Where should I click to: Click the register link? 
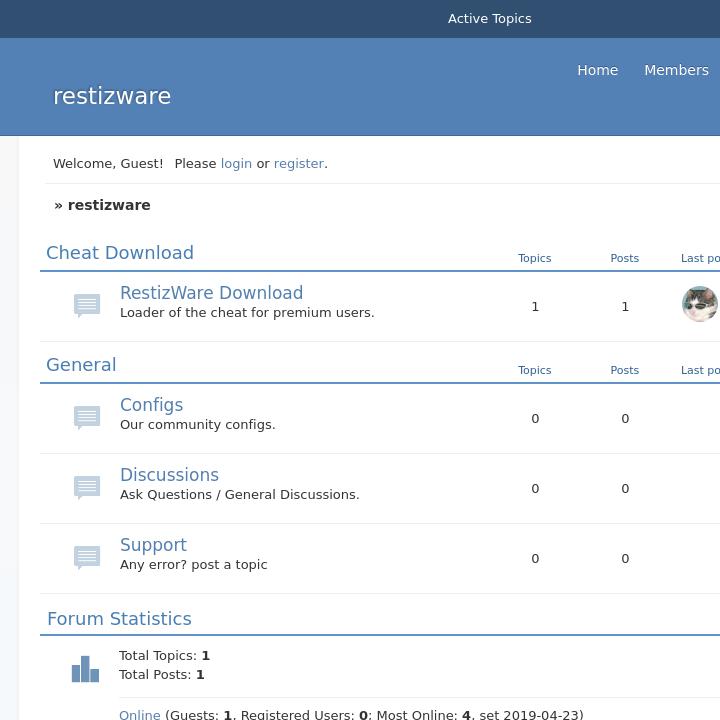coord(299,163)
